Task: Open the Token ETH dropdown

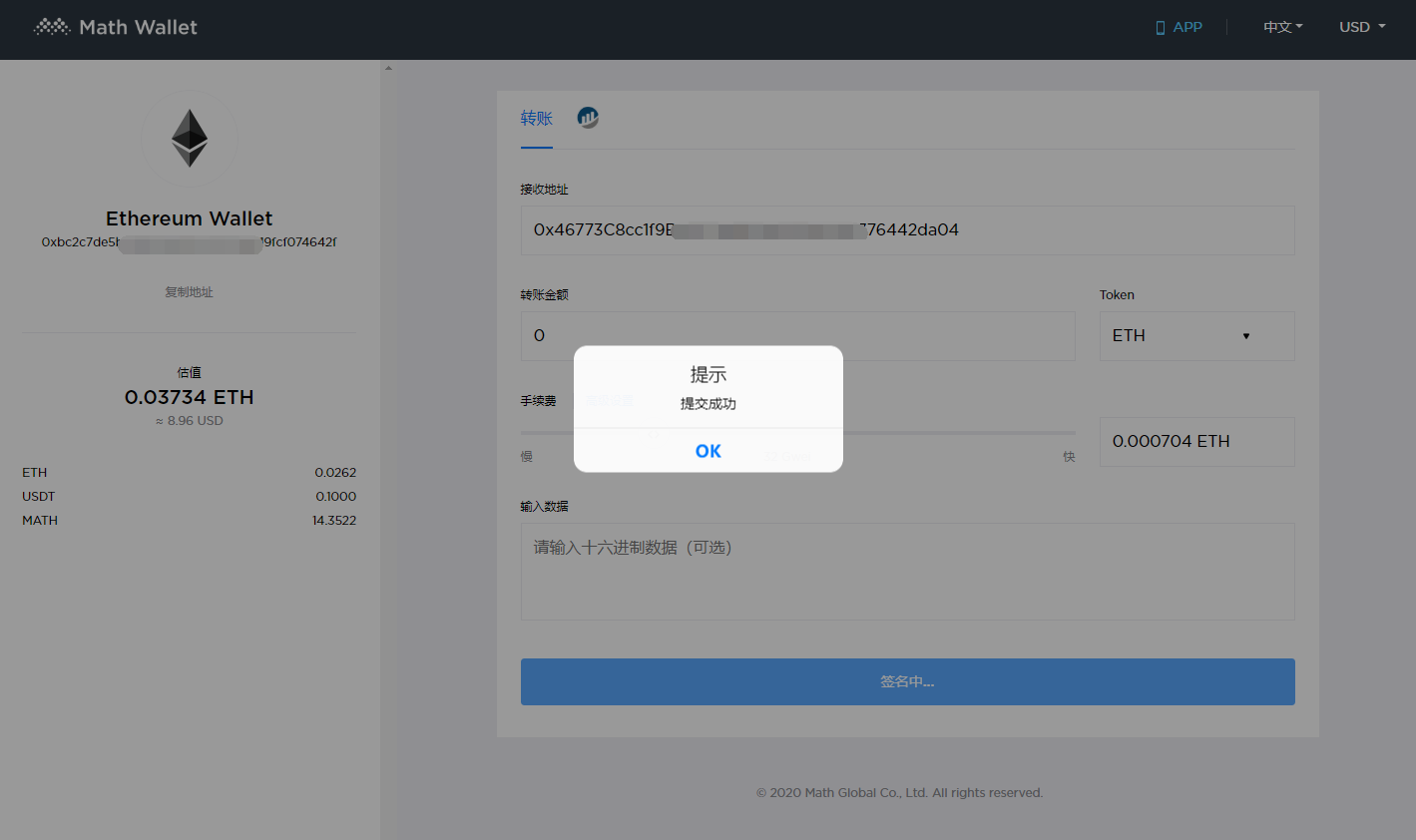Action: pyautogui.click(x=1196, y=336)
